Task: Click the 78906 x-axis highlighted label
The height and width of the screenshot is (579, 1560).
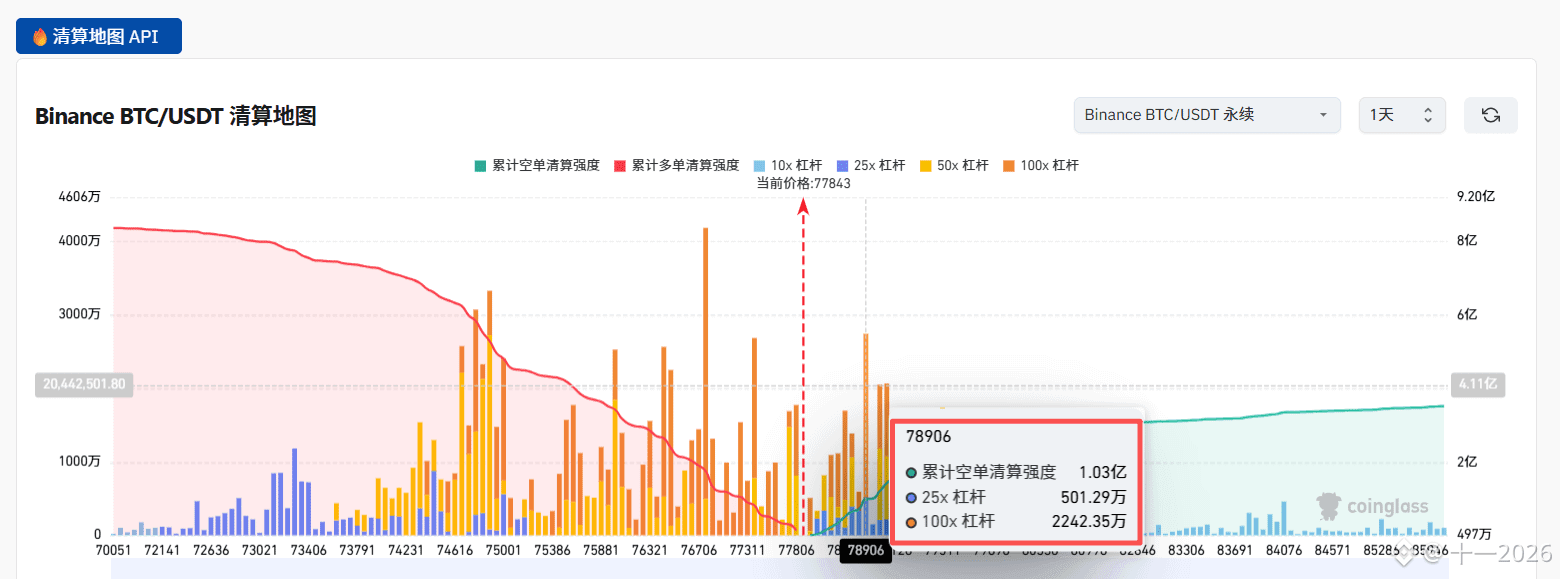Action: tap(866, 550)
